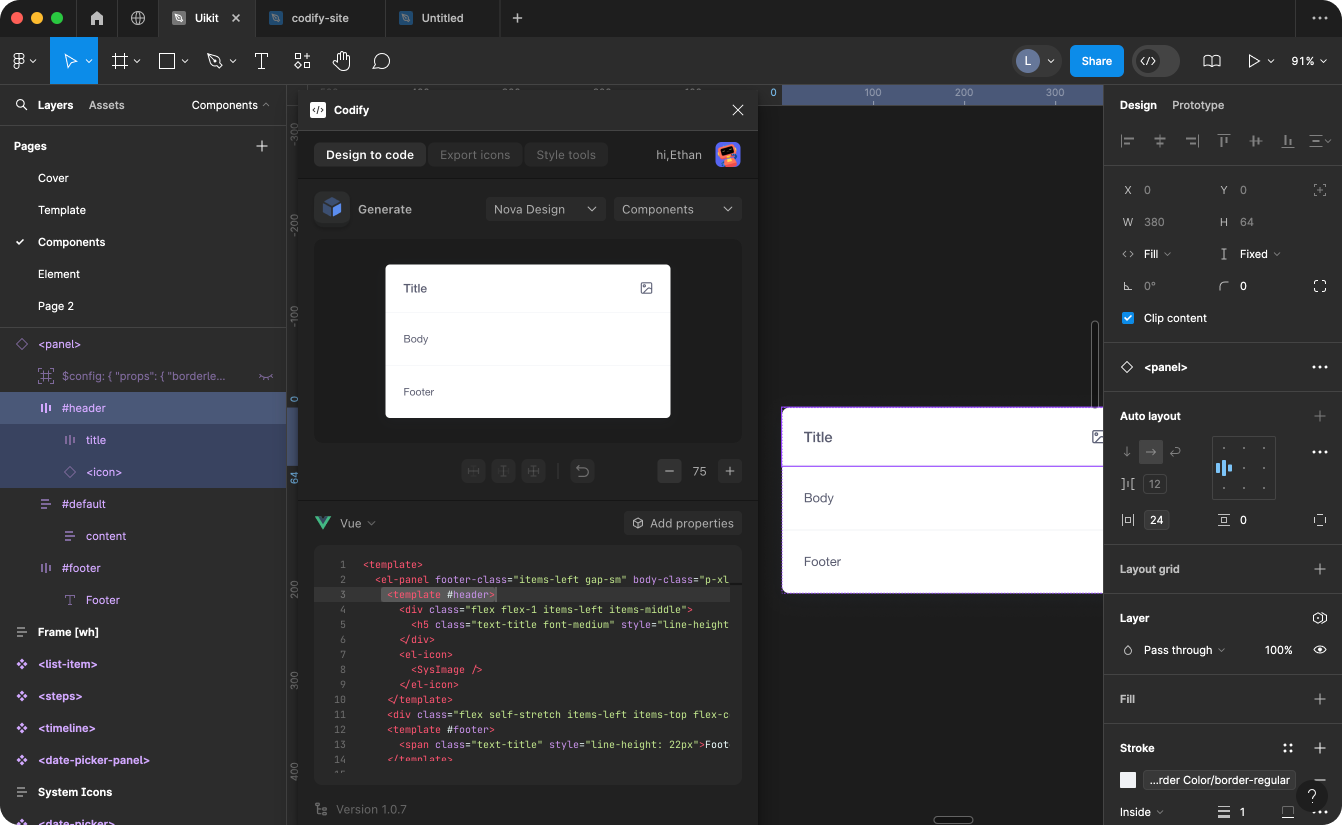Select the Text tool
1342x825 pixels.
[x=262, y=61]
